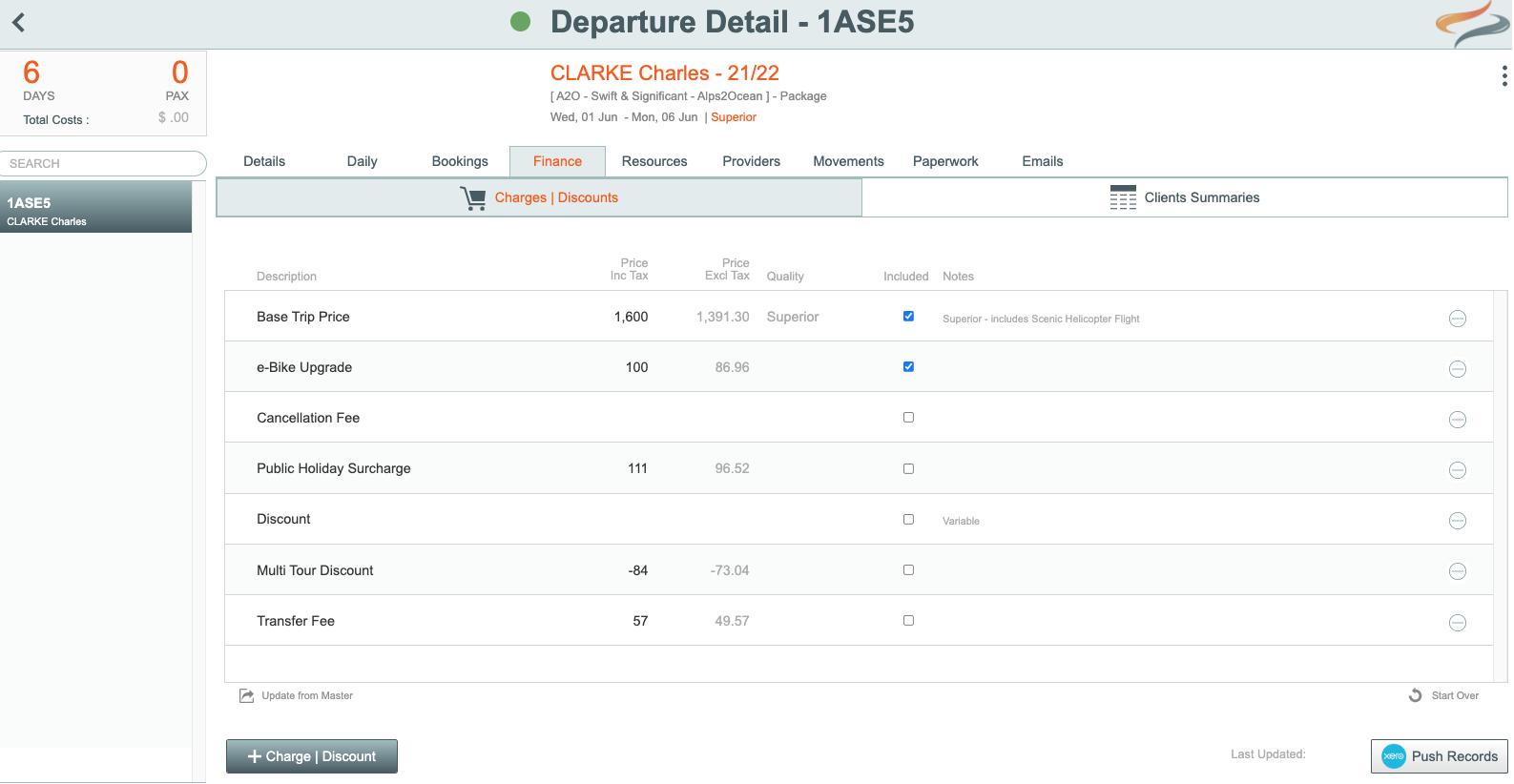Click the e-Bike Upgrade description
This screenshot has height=784, width=1514.
pos(304,367)
